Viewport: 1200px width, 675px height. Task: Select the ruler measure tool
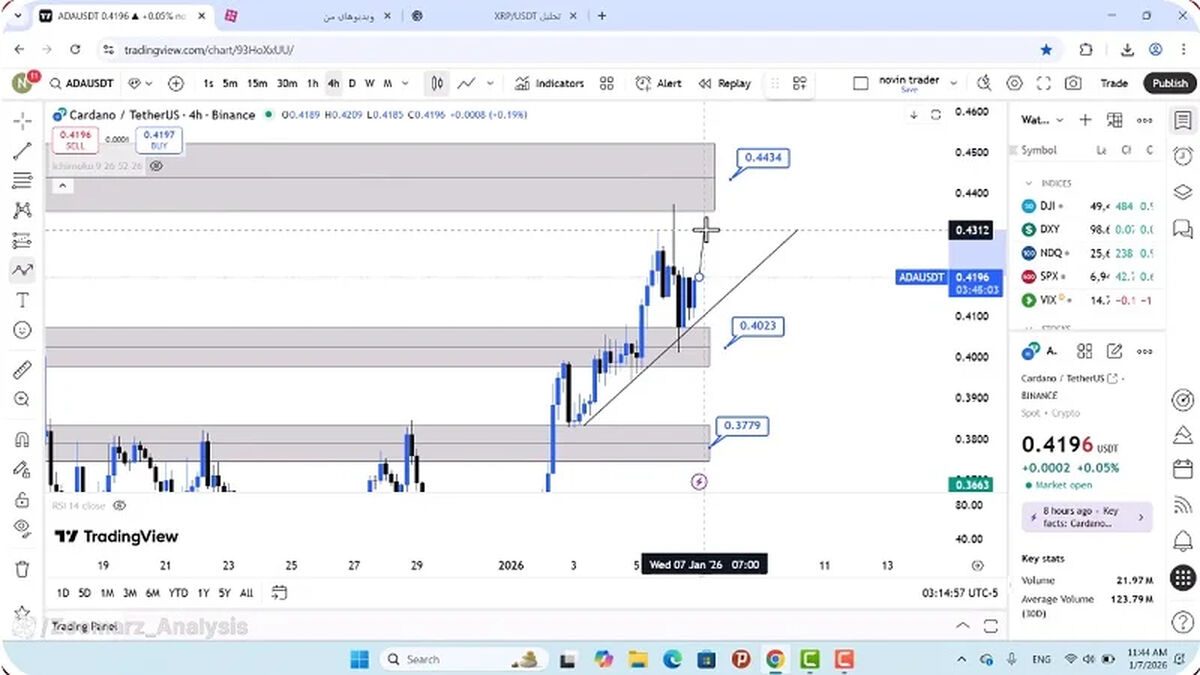point(22,370)
